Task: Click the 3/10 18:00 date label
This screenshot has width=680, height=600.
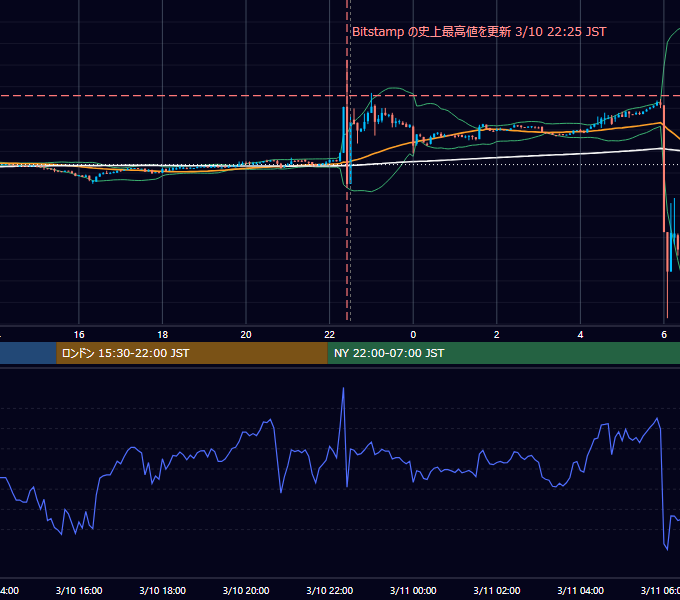Action: [x=163, y=590]
